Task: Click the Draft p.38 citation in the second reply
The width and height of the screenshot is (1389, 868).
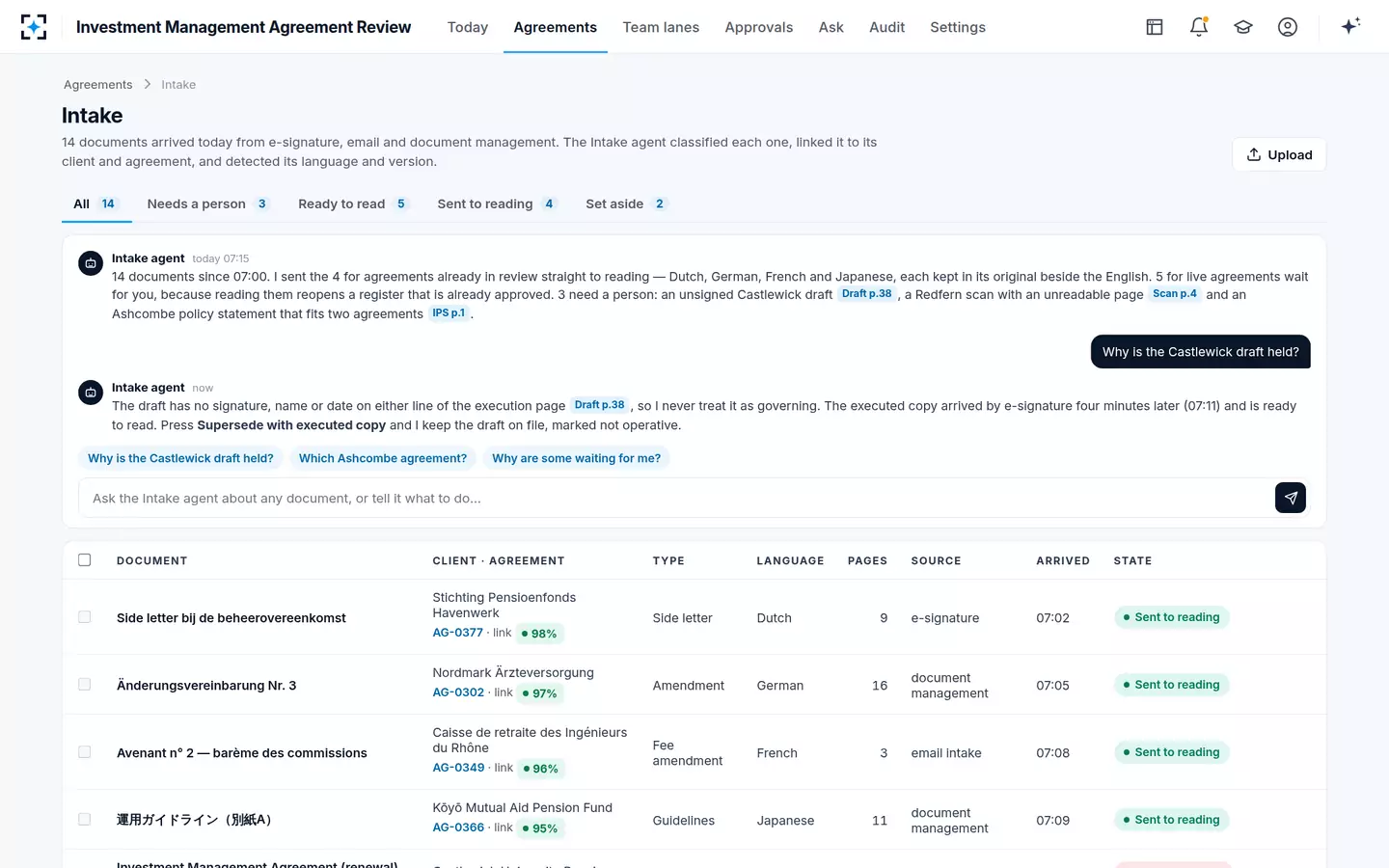Action: coord(599,405)
